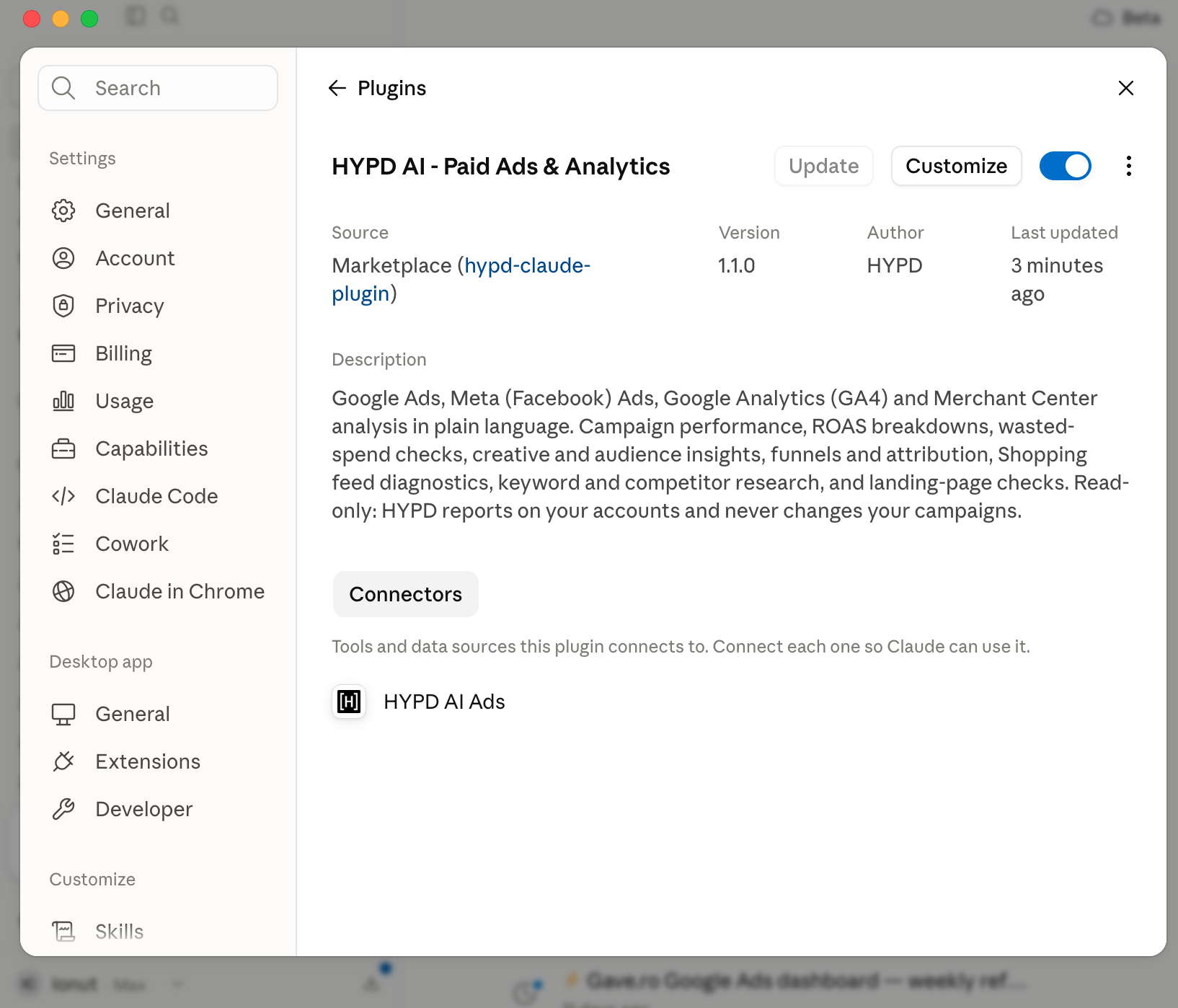
Task: Open the Skills label under Customize
Action: tap(120, 932)
